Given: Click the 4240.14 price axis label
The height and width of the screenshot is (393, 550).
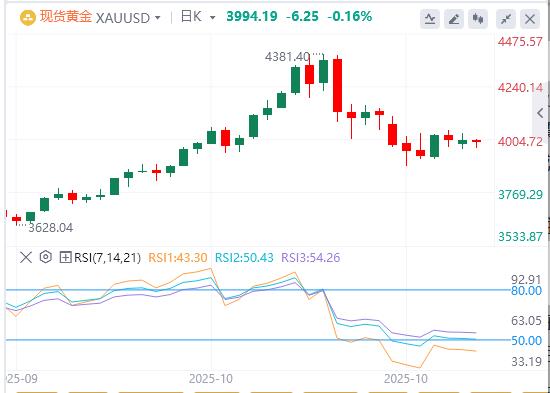Looking at the screenshot, I should tap(520, 88).
